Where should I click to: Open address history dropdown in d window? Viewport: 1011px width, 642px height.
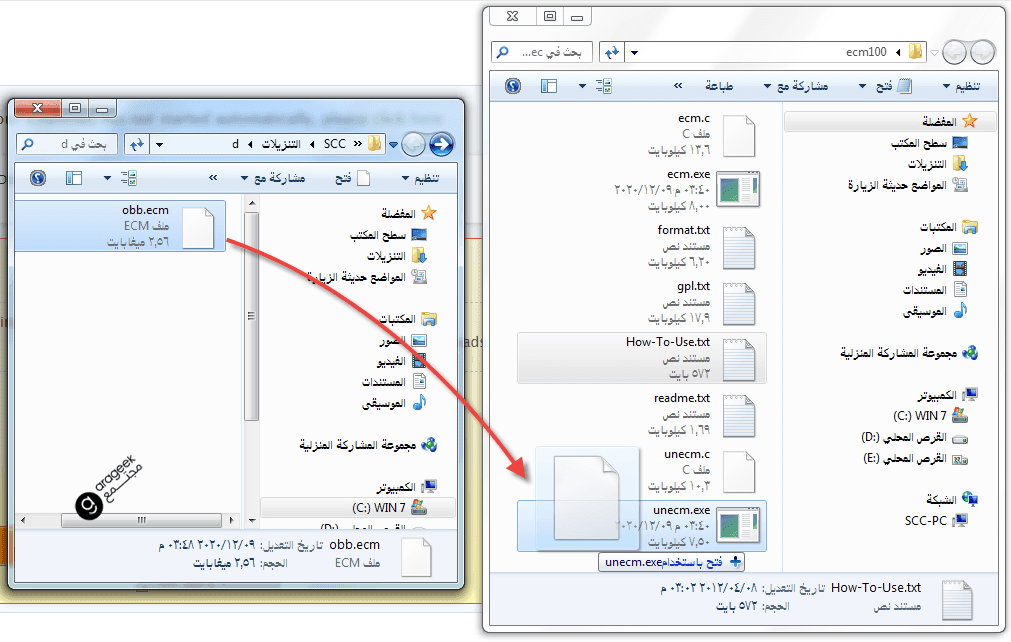pos(159,145)
